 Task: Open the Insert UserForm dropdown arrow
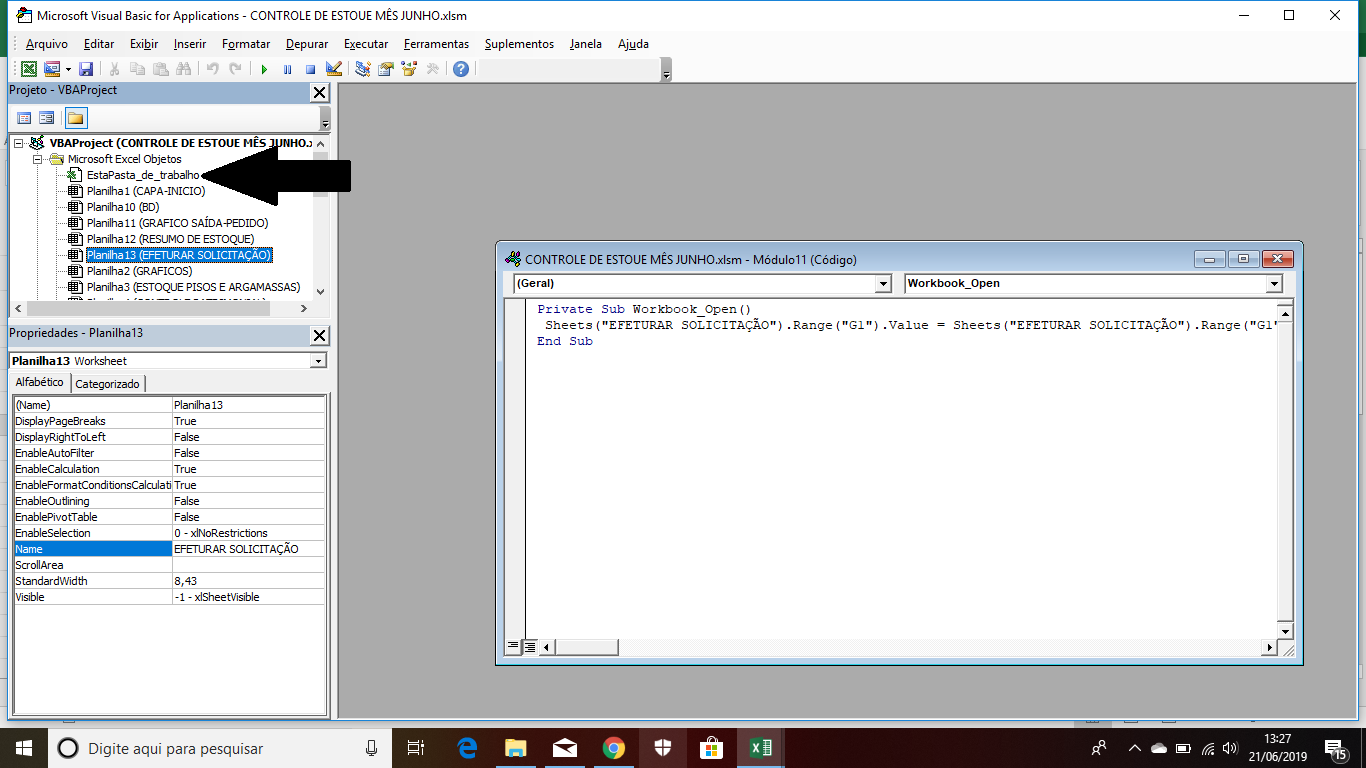click(68, 69)
